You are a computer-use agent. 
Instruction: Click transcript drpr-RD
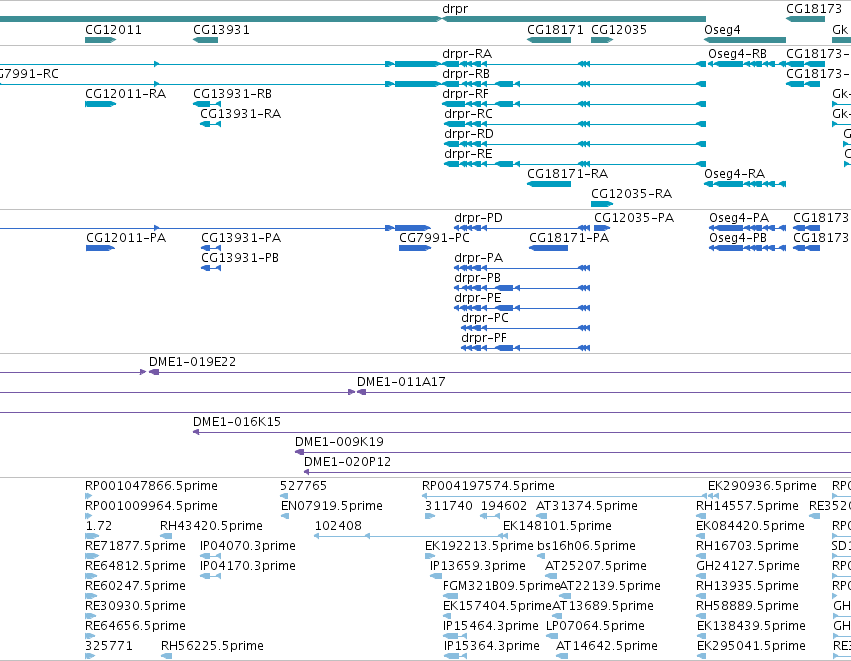[x=469, y=134]
